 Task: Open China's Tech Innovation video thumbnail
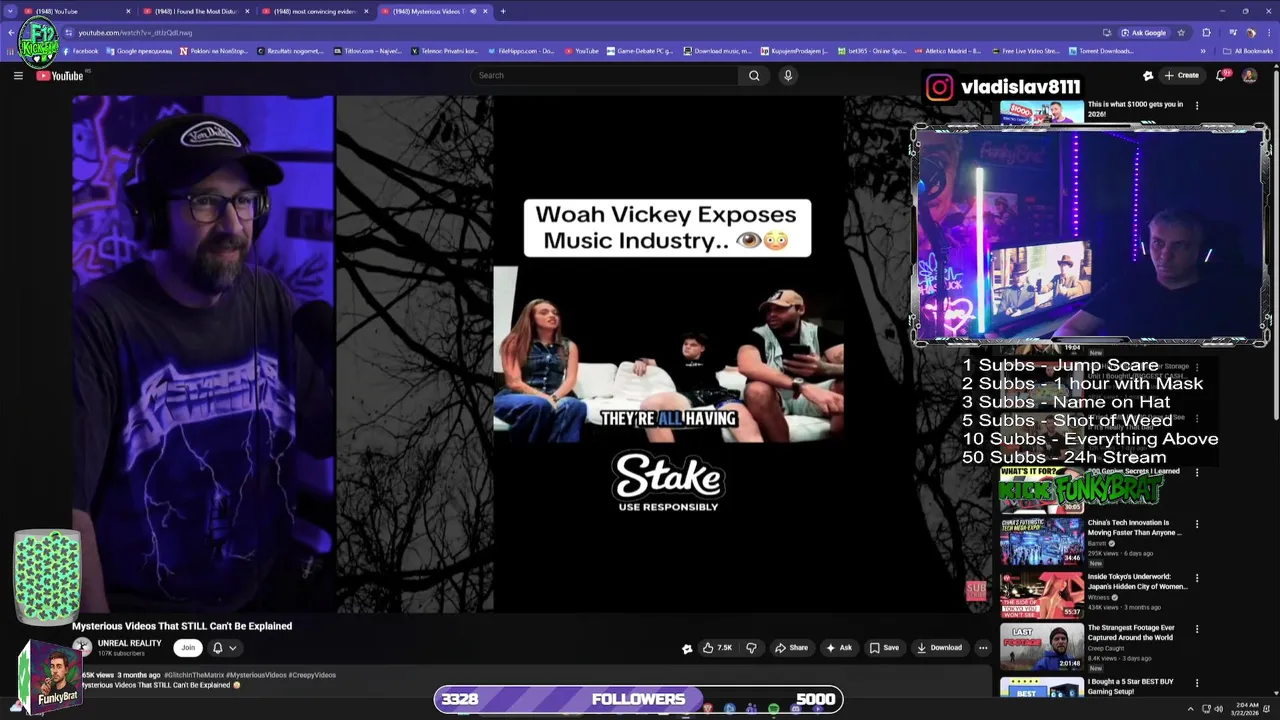(x=1041, y=541)
